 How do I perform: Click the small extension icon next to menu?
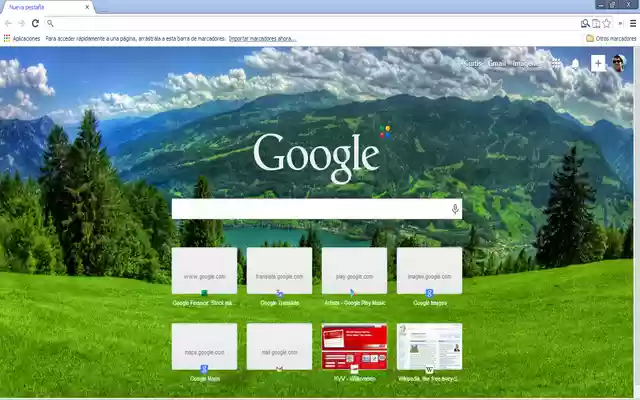click(620, 24)
